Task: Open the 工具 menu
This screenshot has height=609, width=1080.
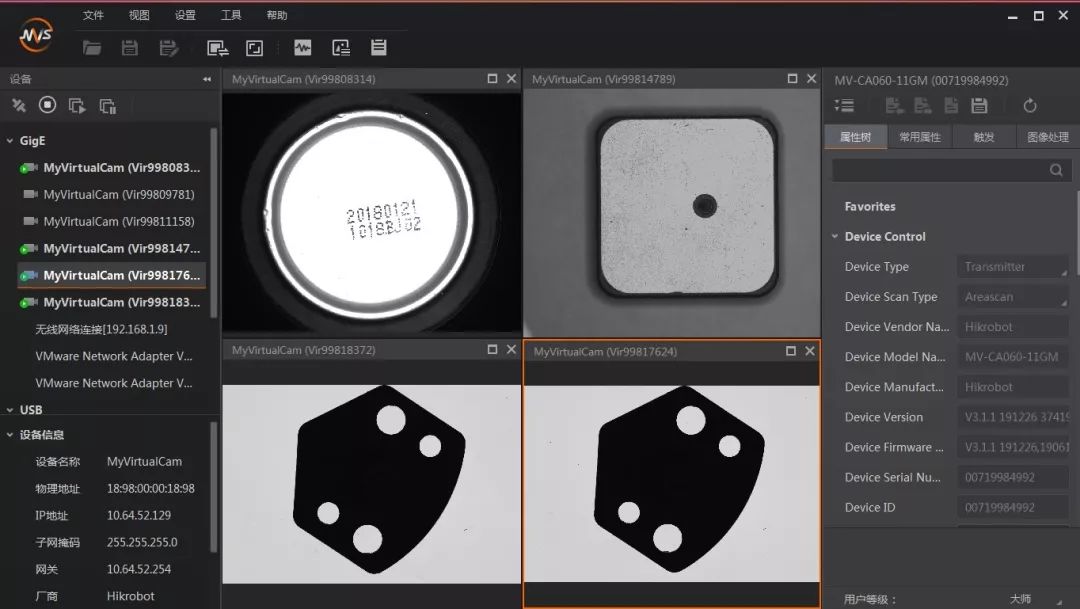Action: pyautogui.click(x=231, y=15)
